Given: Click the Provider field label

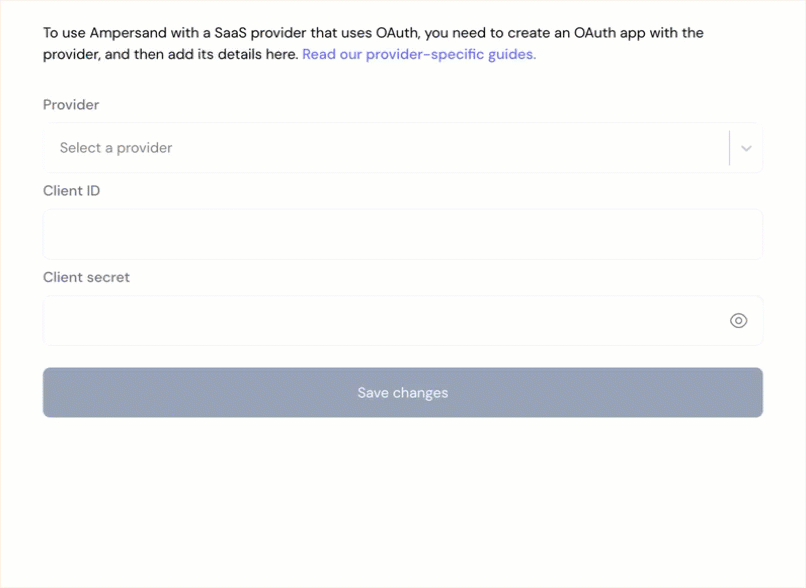Looking at the screenshot, I should [70, 104].
